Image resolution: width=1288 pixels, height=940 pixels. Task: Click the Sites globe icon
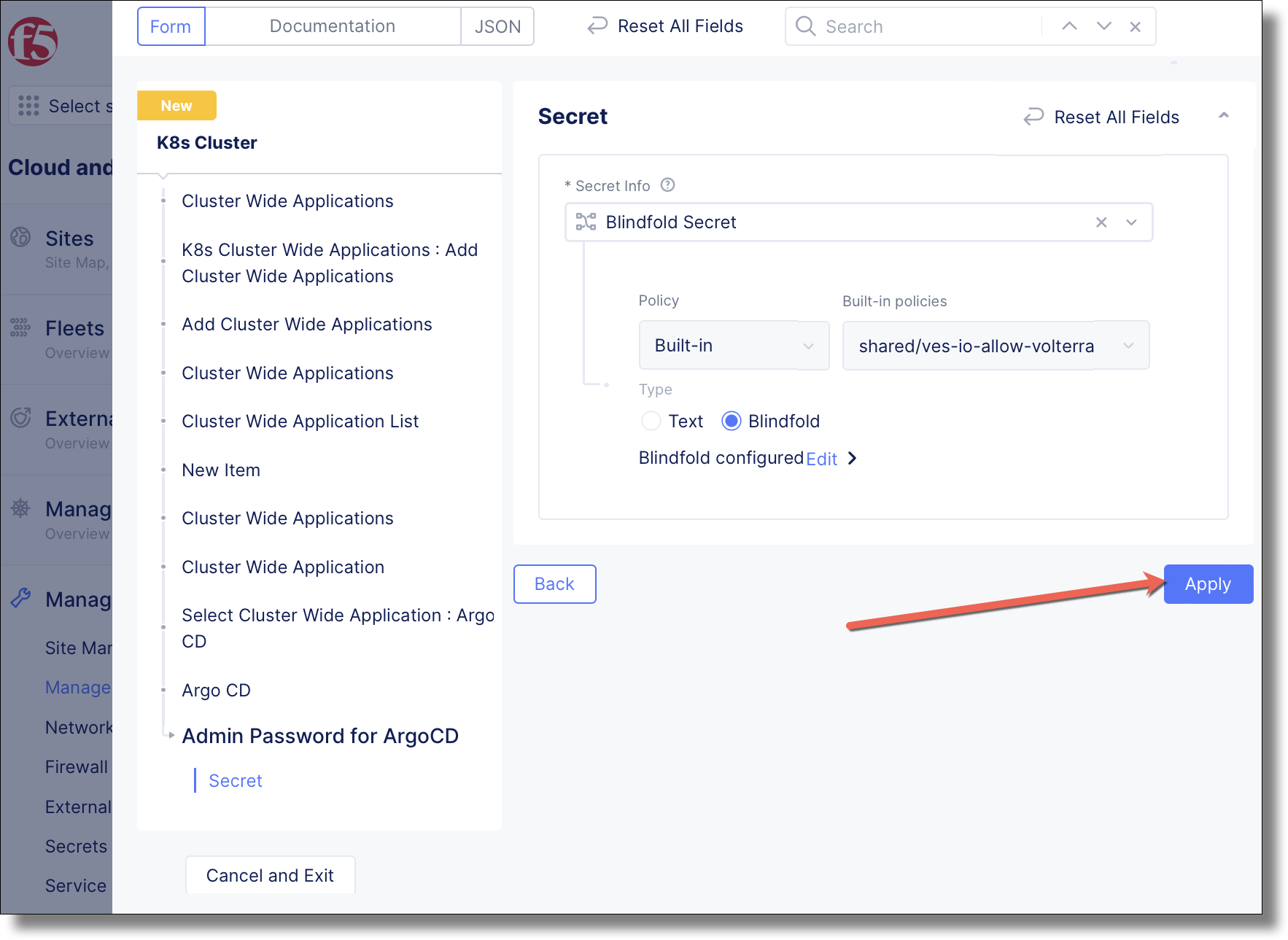pos(20,237)
